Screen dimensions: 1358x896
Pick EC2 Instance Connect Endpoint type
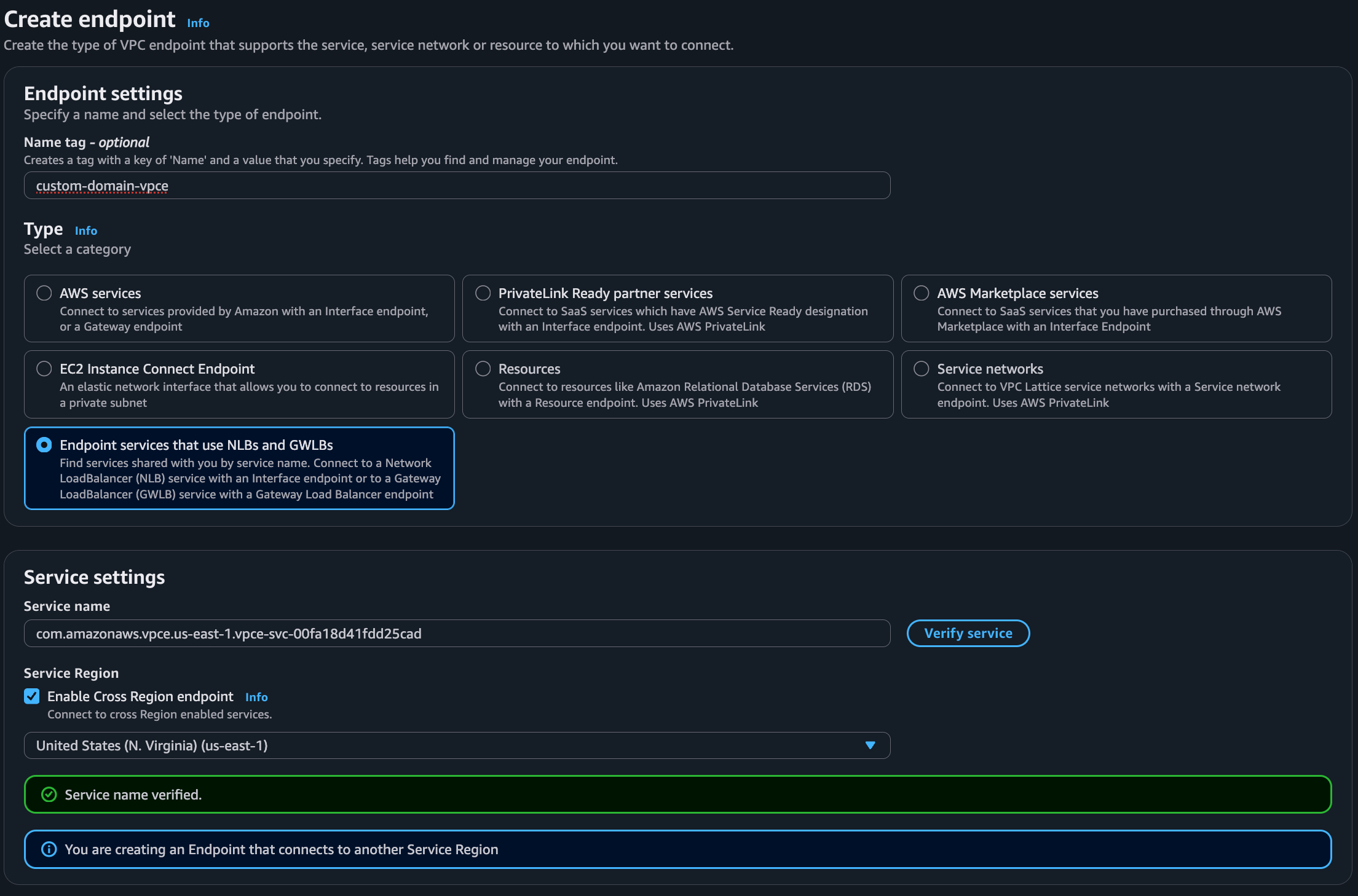point(44,369)
